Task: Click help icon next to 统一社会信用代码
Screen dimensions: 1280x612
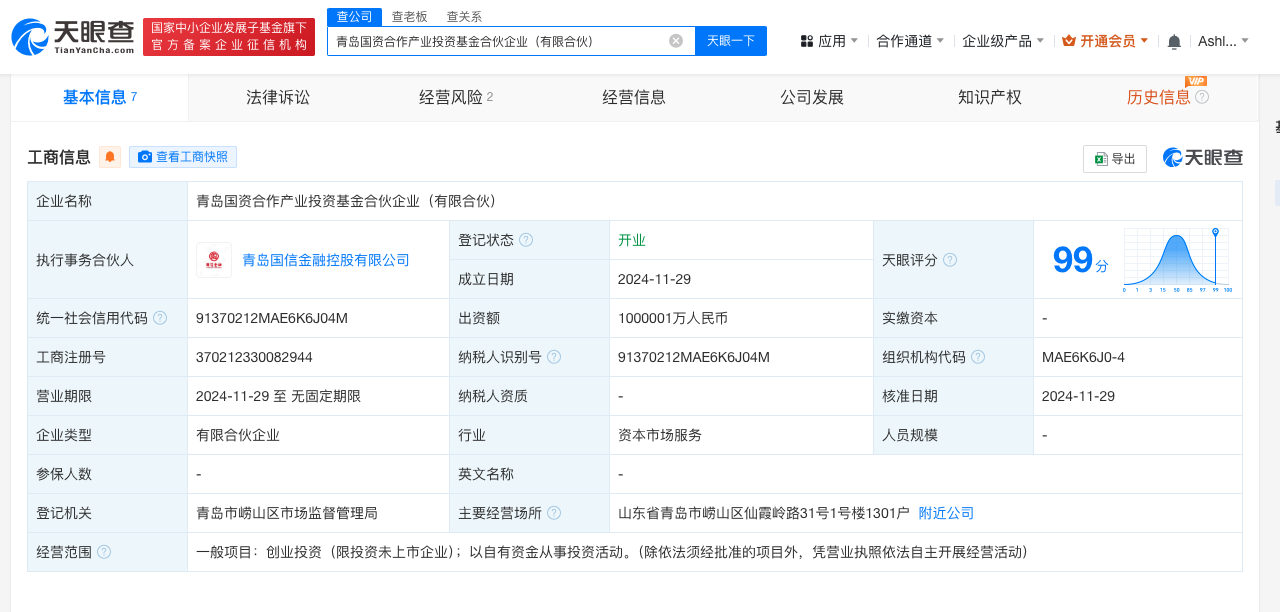Action: (x=160, y=318)
